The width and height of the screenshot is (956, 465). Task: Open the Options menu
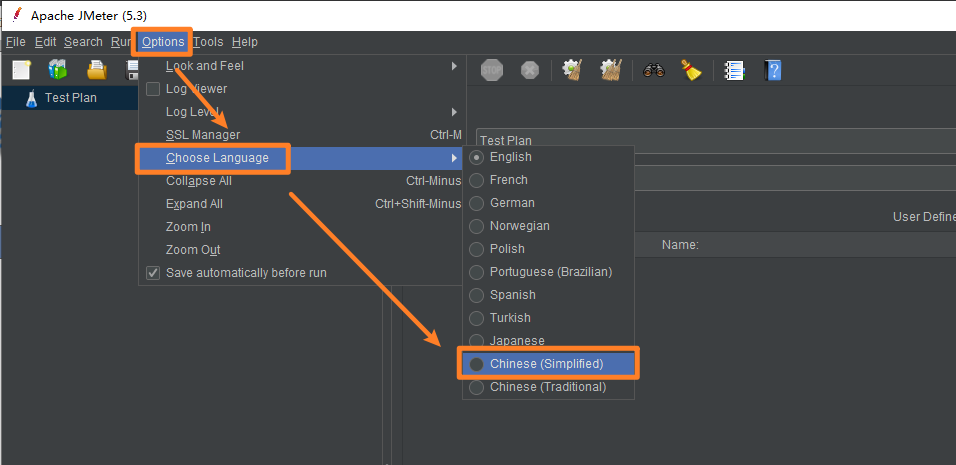pyautogui.click(x=163, y=42)
